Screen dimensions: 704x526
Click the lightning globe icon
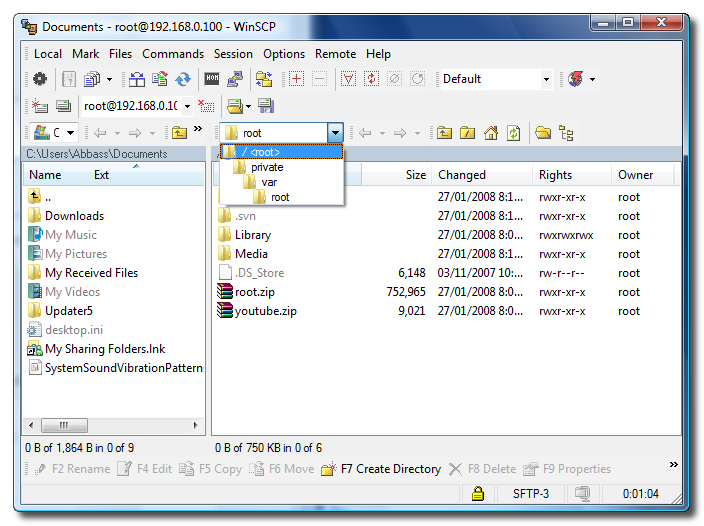tap(576, 79)
